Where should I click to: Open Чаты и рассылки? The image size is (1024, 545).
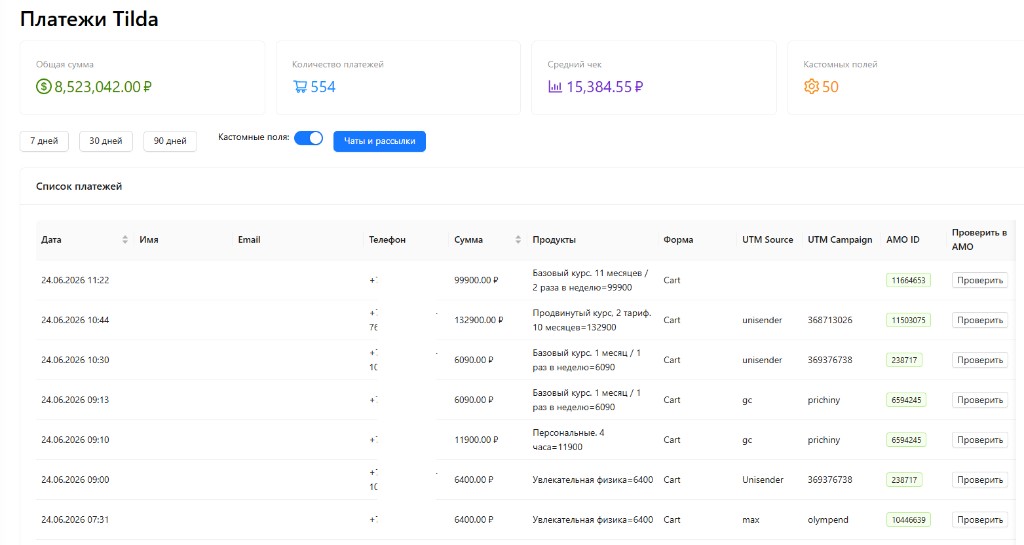click(379, 141)
